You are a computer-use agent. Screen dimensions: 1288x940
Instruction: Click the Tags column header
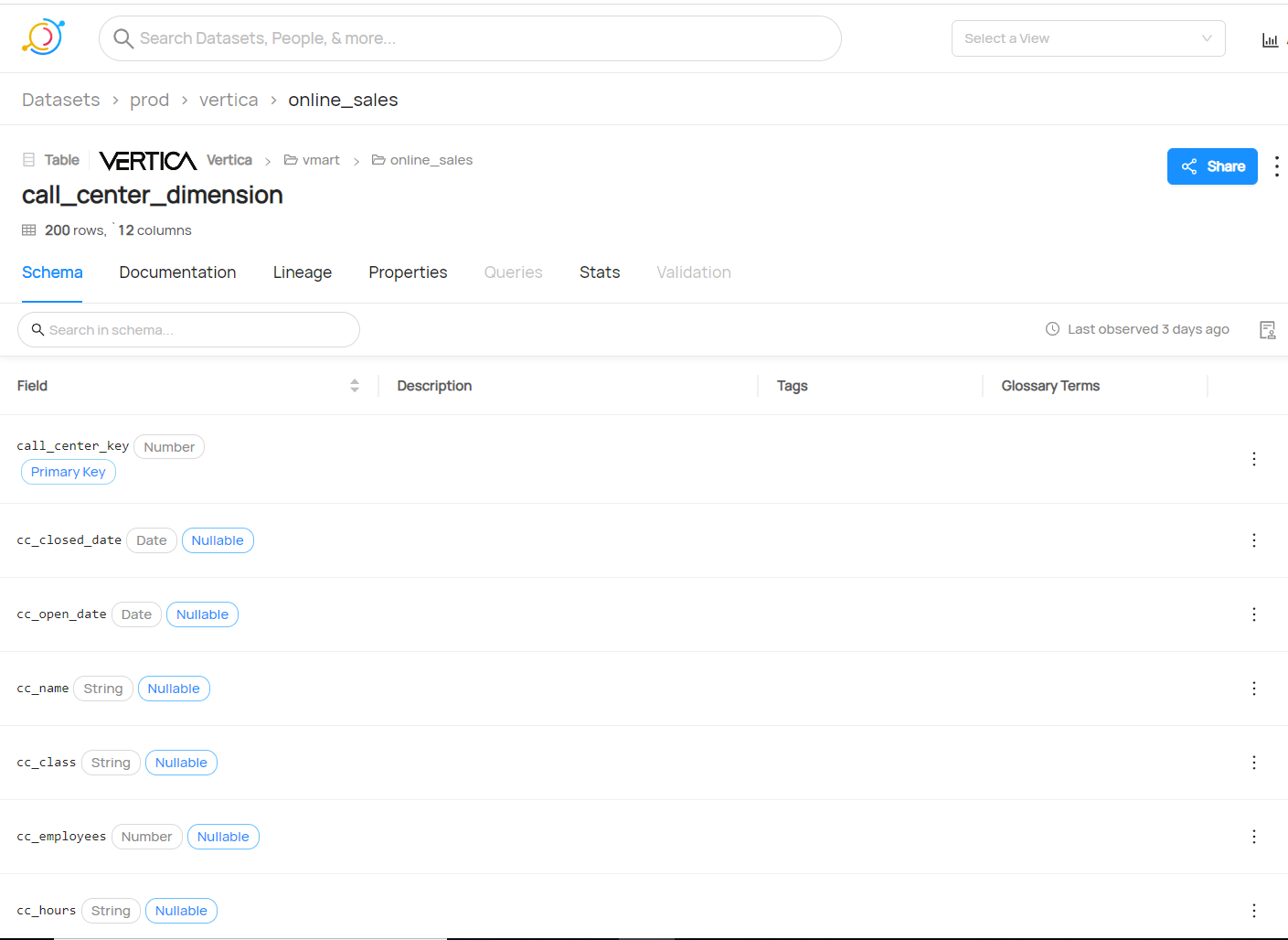(x=793, y=386)
